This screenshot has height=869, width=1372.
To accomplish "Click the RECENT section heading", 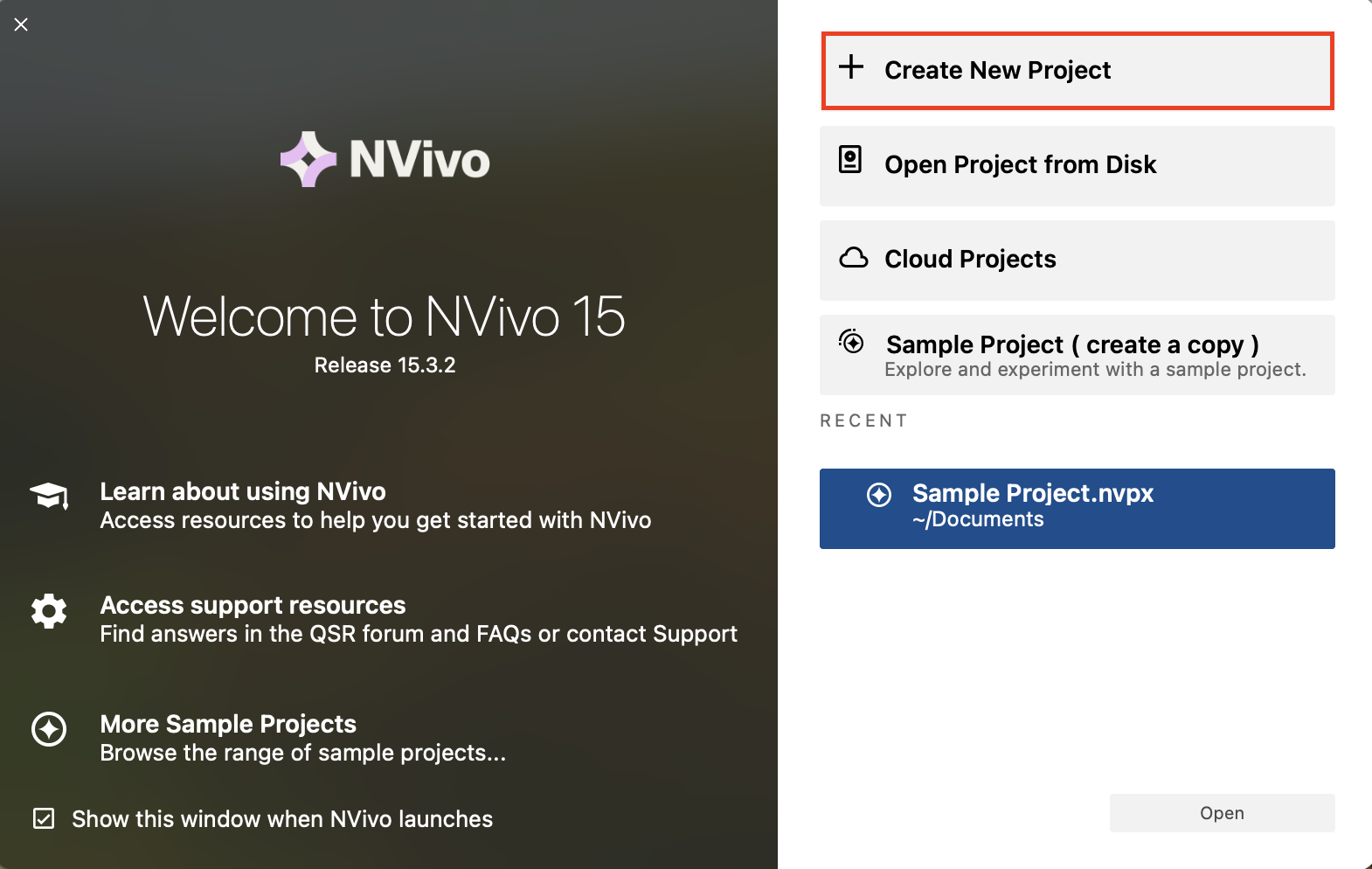I will (x=863, y=421).
